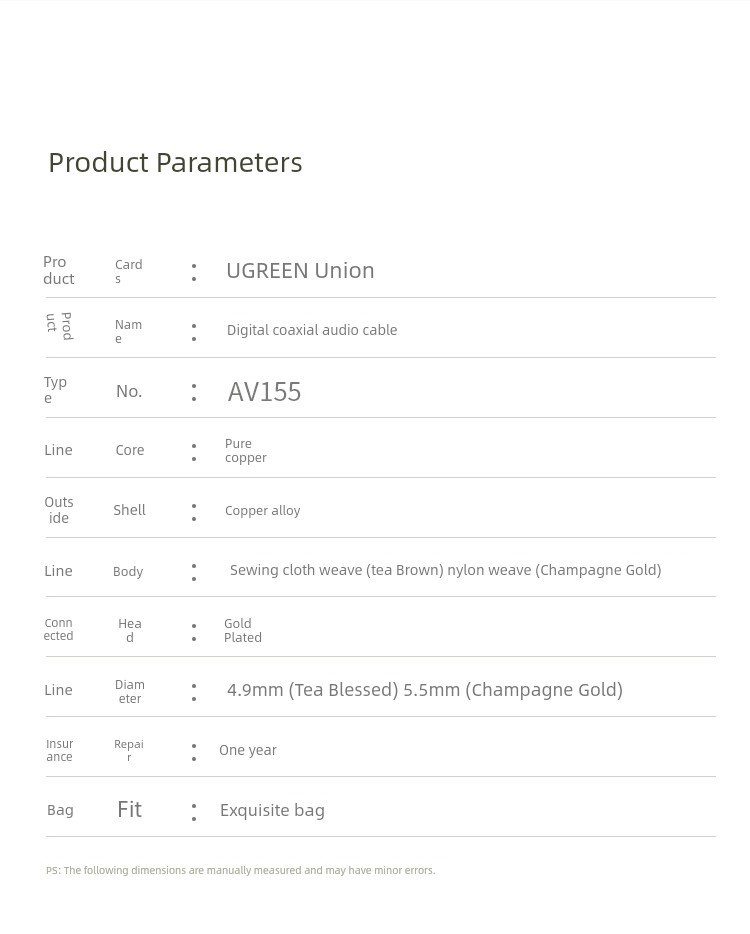
Task: Click the Cards label in first row
Action: click(129, 271)
